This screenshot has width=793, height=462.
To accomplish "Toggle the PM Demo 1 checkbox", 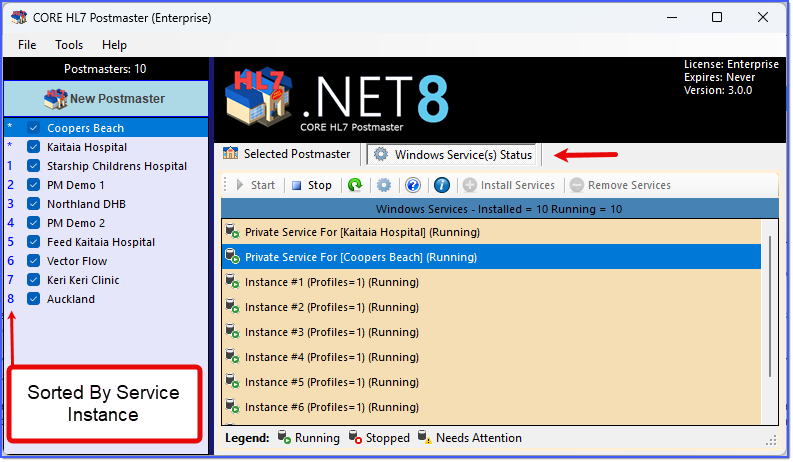I will click(x=33, y=185).
